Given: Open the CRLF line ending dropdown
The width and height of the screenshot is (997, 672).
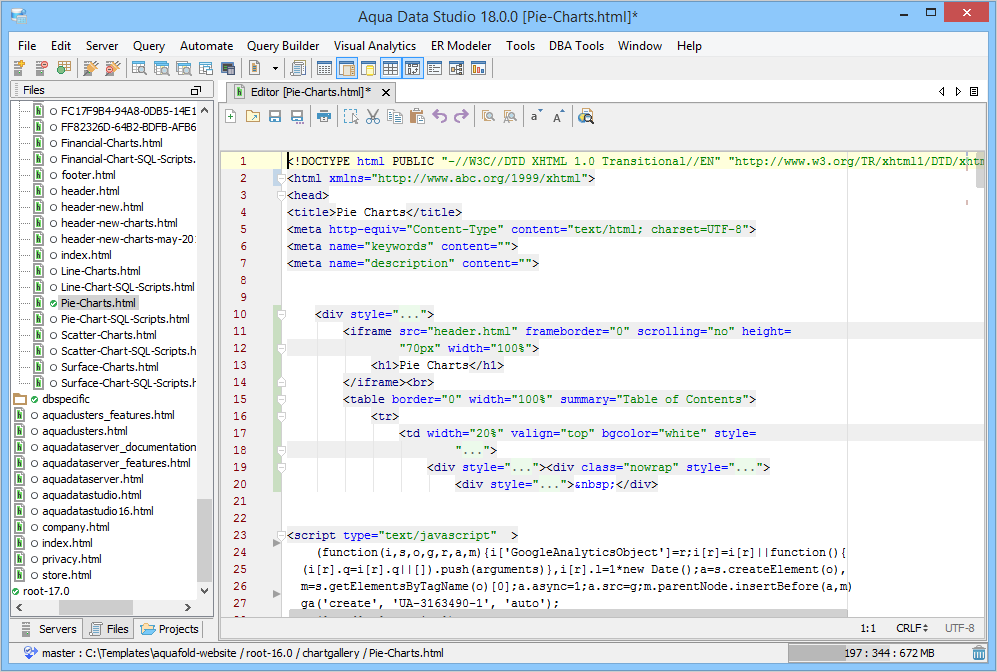Looking at the screenshot, I should click(x=913, y=628).
